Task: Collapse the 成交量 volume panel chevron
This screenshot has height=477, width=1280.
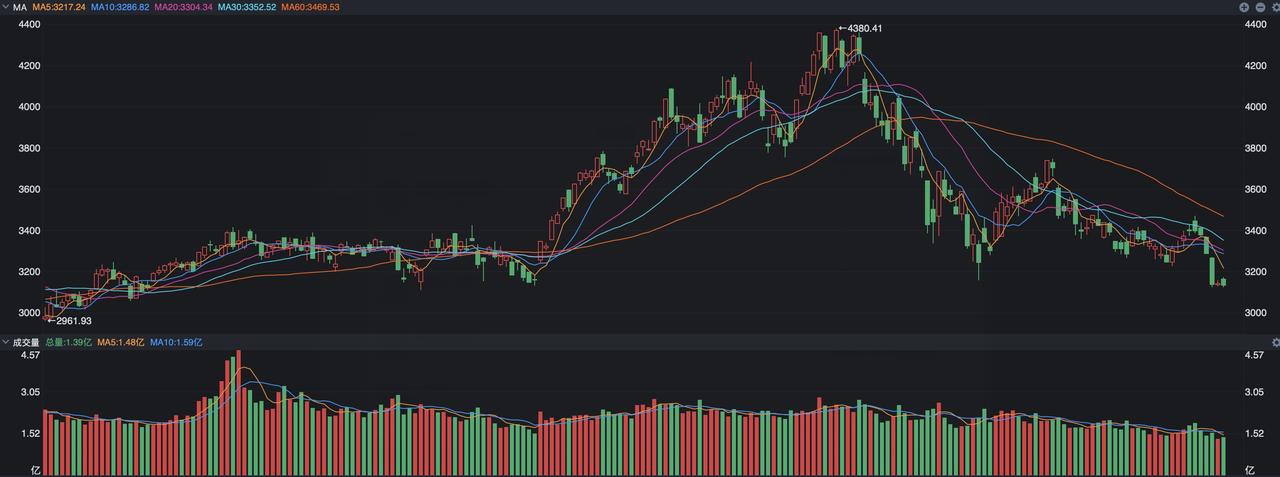Action: pos(5,342)
